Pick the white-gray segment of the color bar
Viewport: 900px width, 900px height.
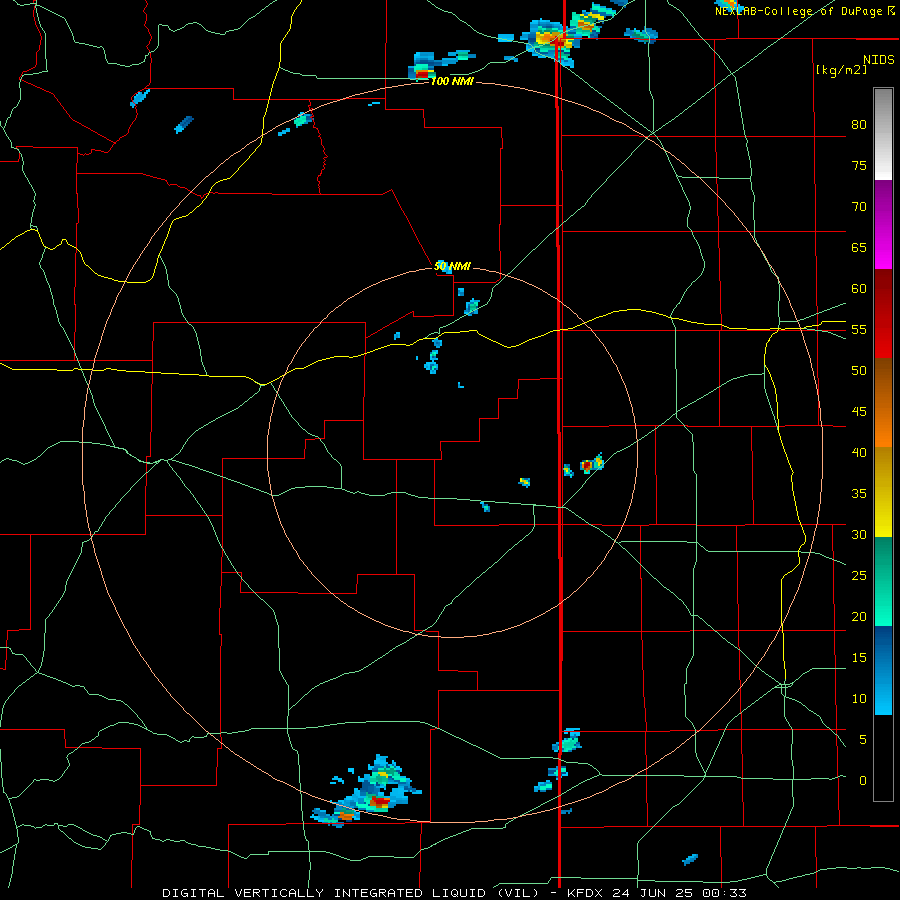click(883, 134)
